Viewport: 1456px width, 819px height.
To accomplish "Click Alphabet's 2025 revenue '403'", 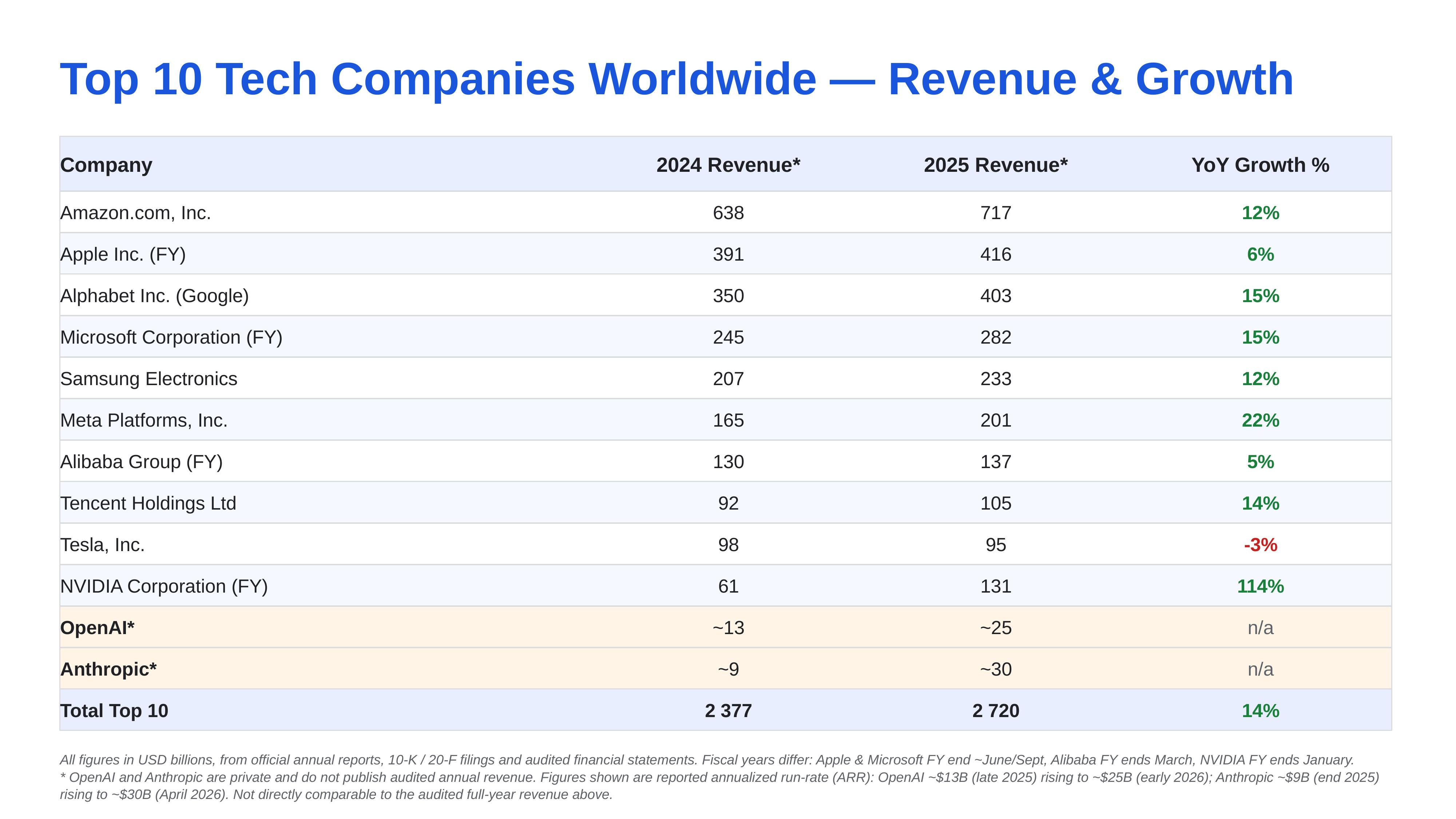I will coord(995,296).
